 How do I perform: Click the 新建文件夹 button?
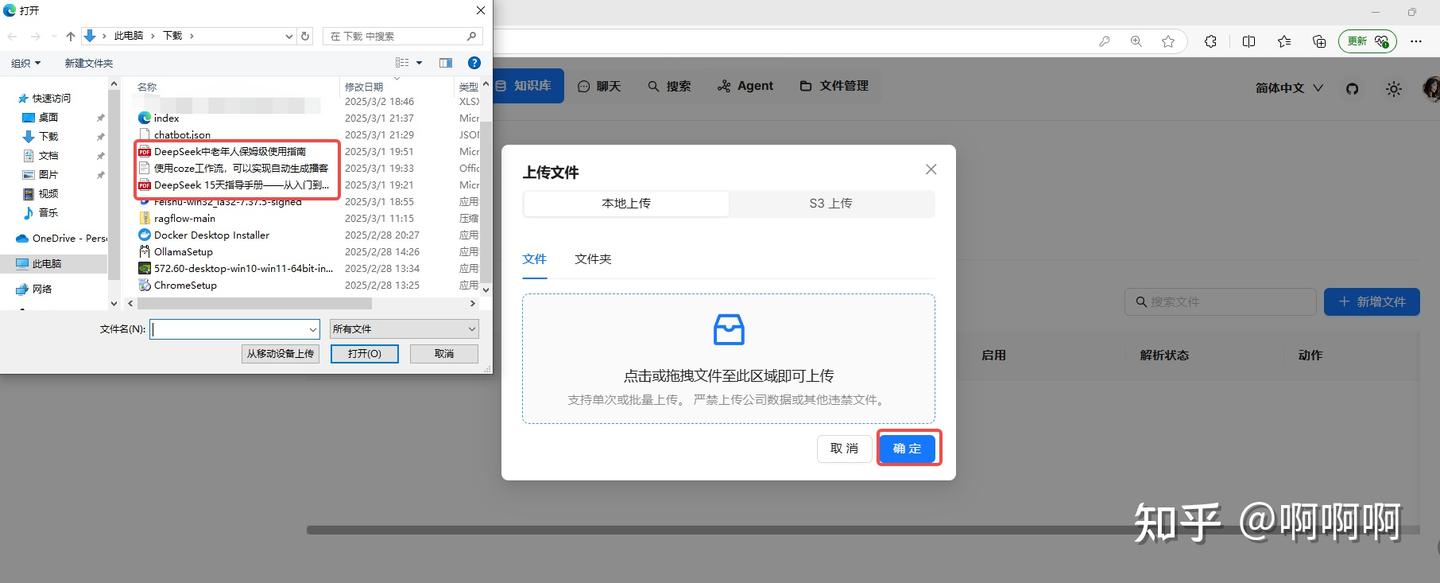coord(89,63)
